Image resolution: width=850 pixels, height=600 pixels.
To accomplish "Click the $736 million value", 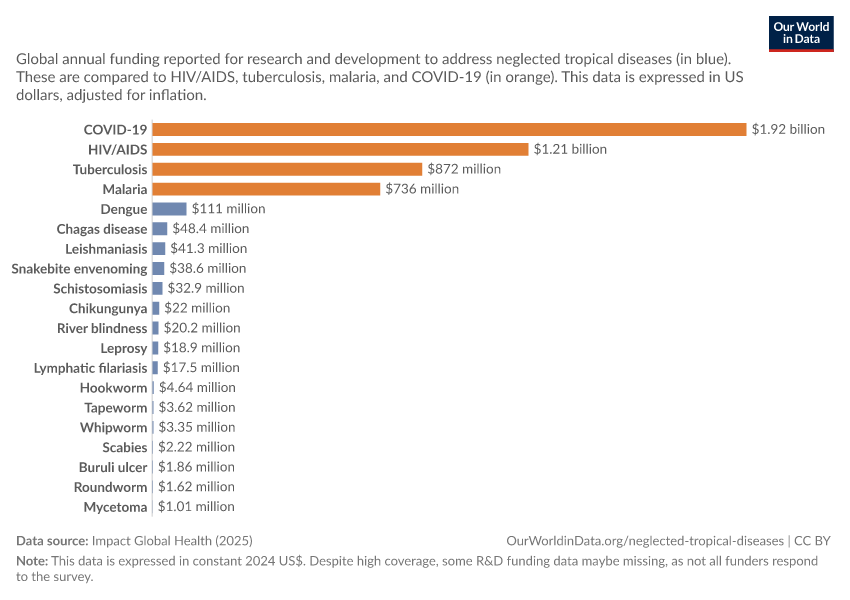I will click(x=422, y=189).
